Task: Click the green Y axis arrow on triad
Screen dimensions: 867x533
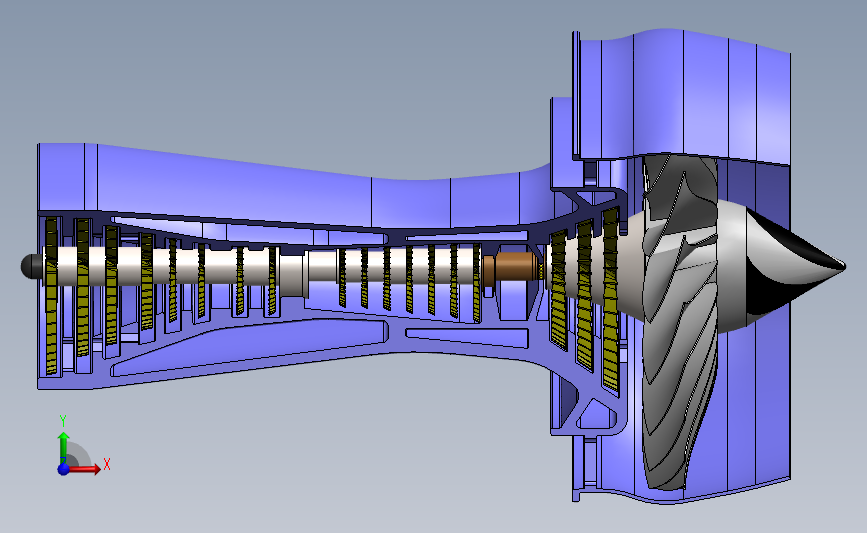Action: [x=64, y=448]
